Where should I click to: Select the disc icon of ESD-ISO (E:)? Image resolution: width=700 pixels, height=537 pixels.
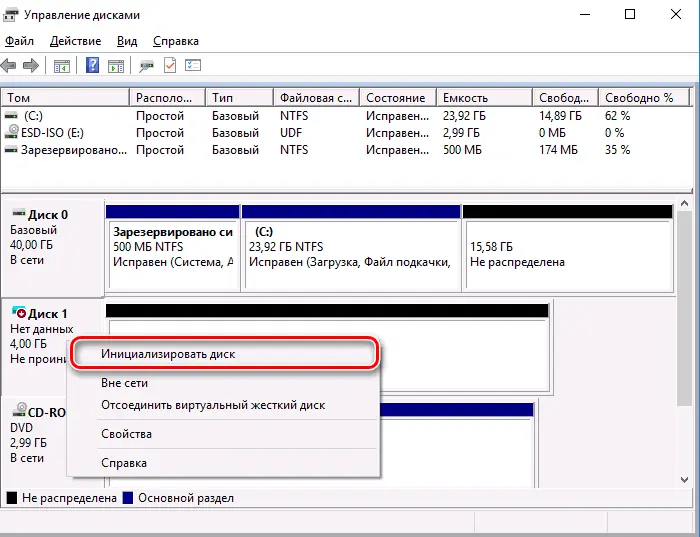[x=11, y=132]
